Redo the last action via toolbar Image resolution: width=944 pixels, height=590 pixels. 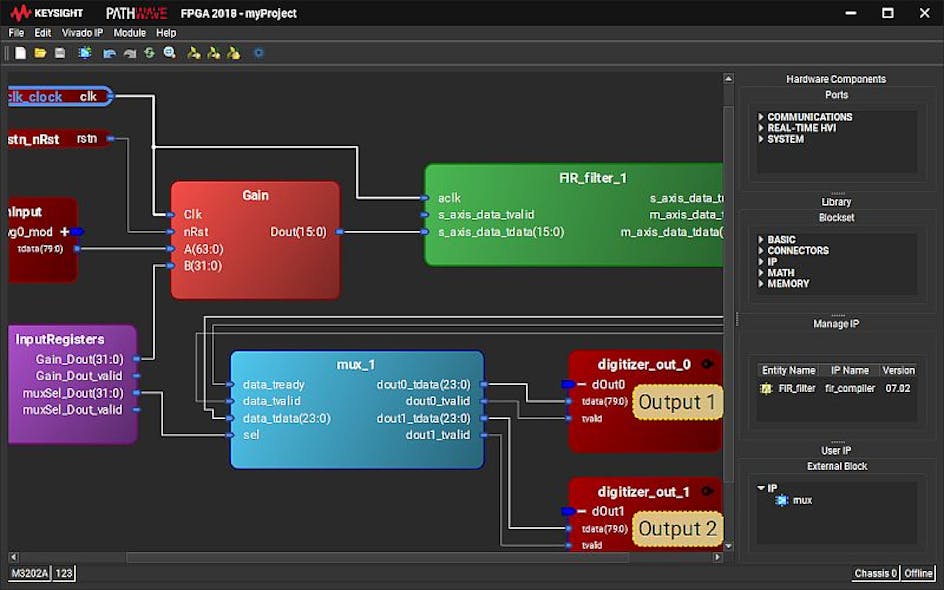click(129, 52)
